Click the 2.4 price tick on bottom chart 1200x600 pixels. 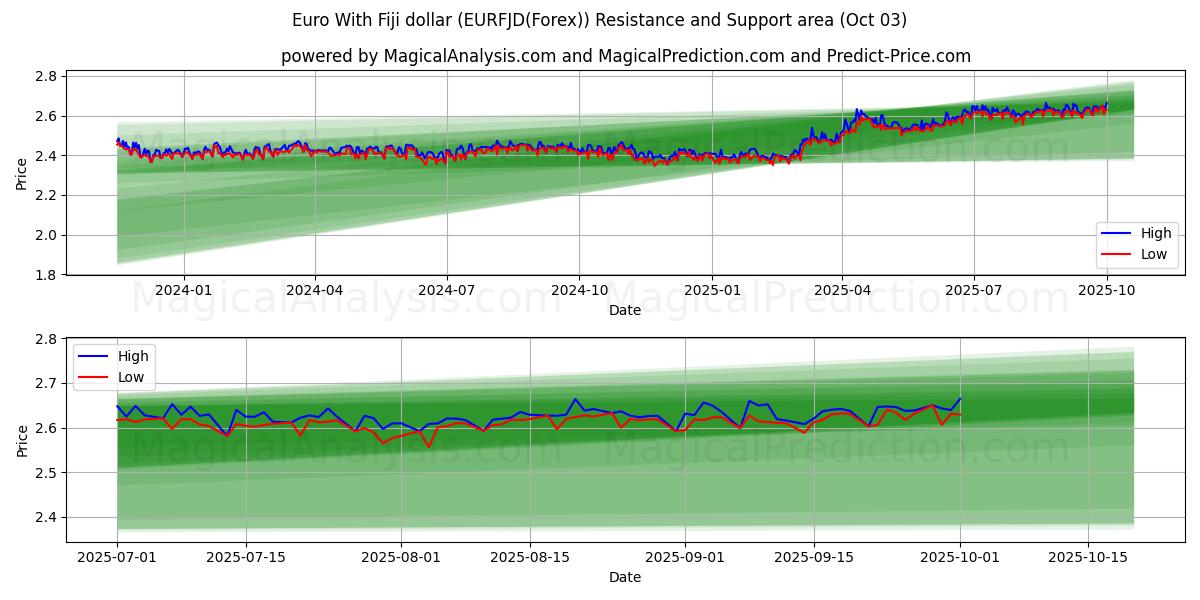point(47,517)
